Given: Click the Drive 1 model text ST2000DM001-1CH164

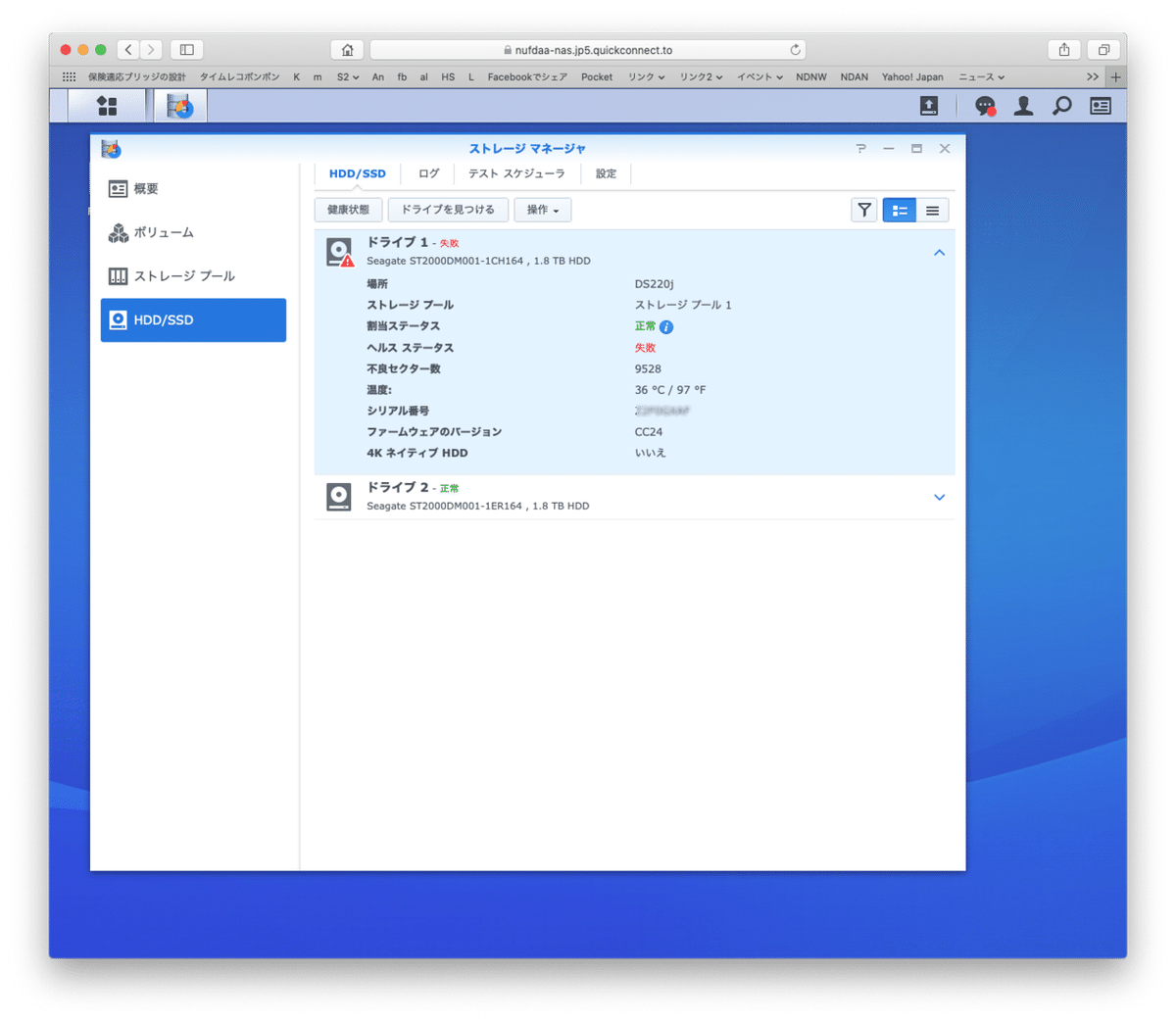Looking at the screenshot, I should coord(466,262).
